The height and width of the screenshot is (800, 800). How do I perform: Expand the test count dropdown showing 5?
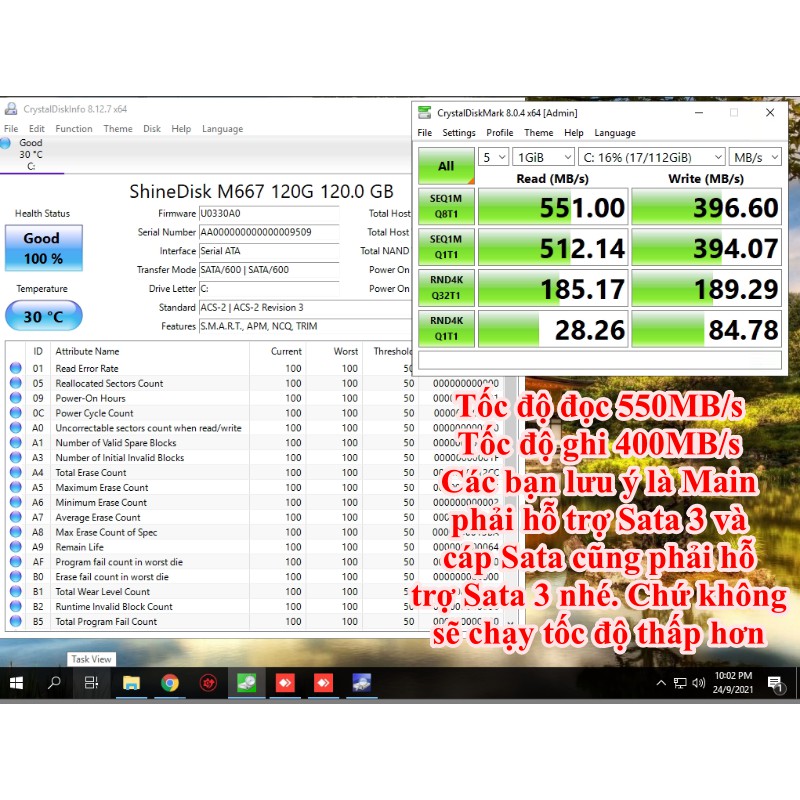493,157
